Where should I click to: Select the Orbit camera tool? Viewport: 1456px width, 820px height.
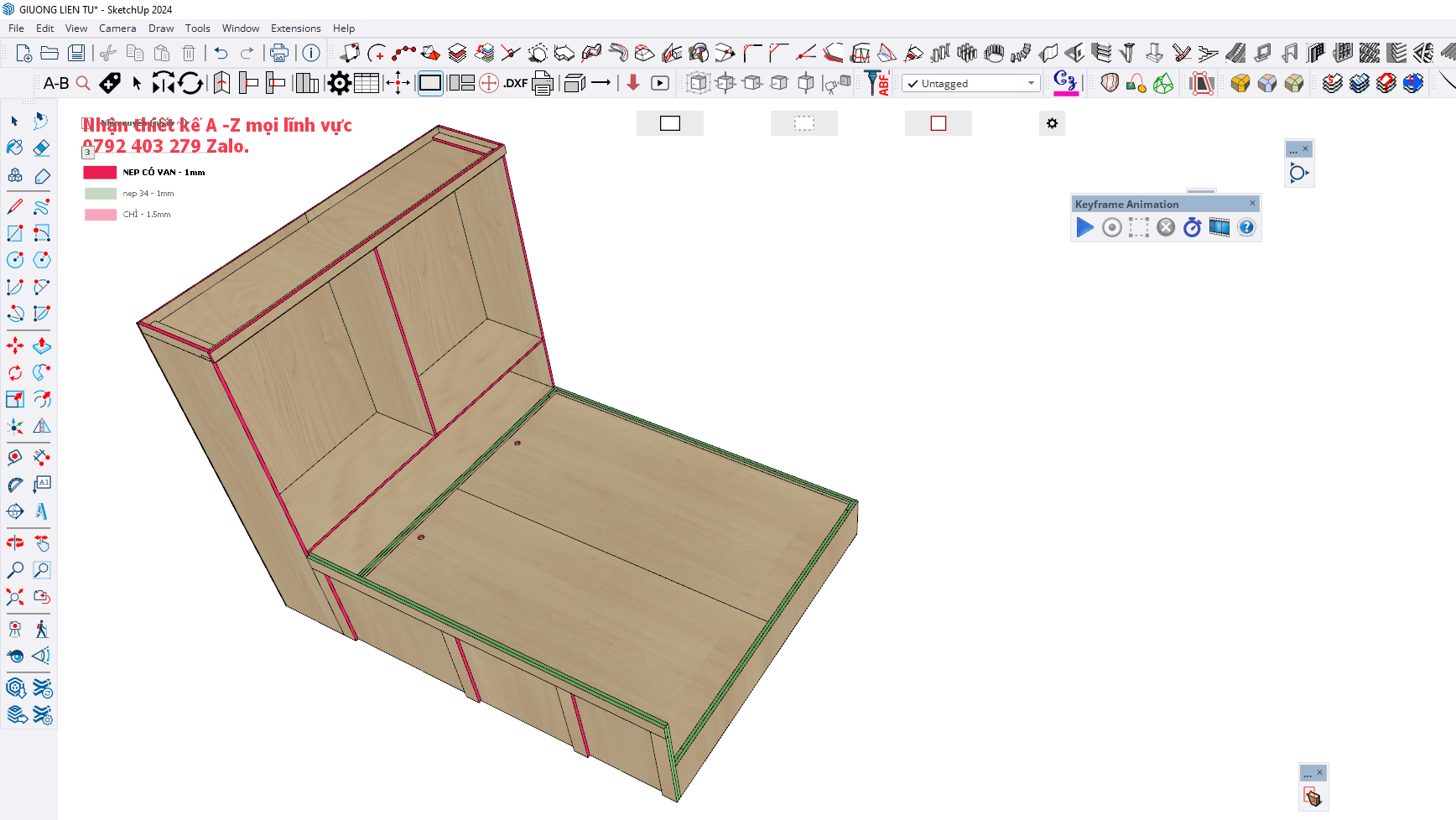(15, 543)
